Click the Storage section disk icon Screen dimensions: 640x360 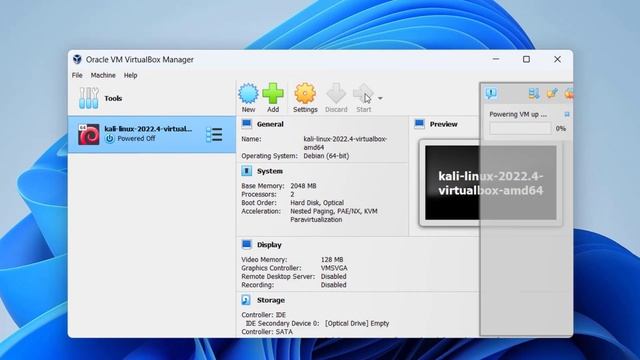(246, 300)
